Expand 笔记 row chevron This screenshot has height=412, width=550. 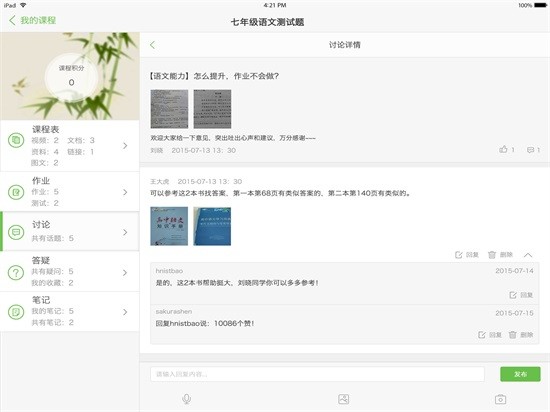click(x=125, y=312)
